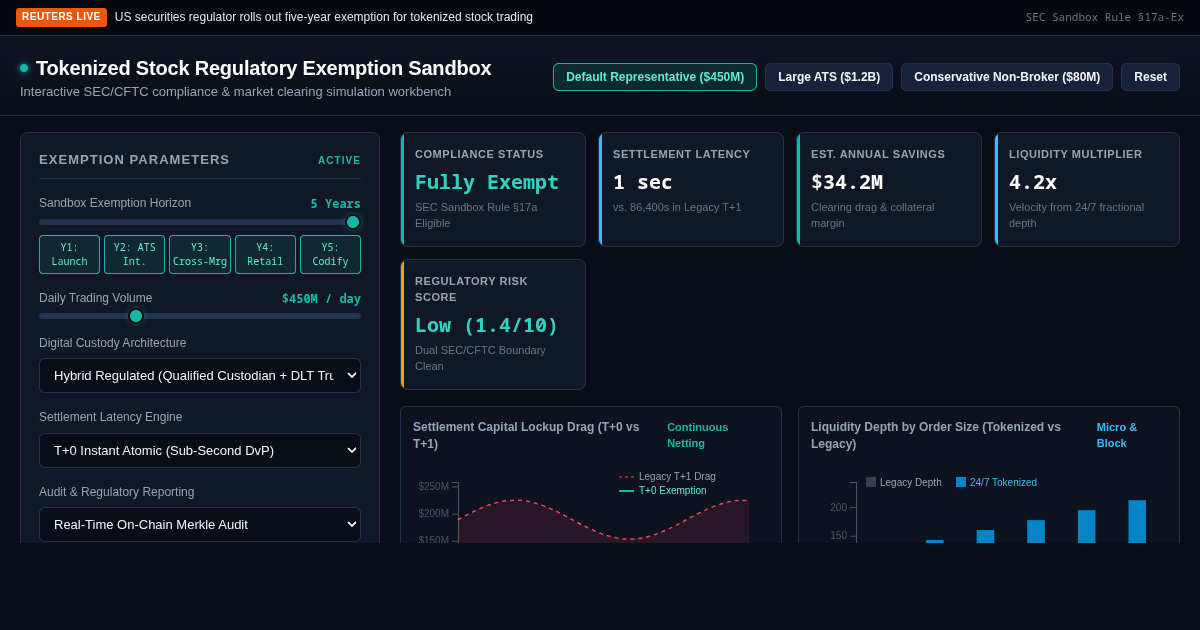Open Audit & Regulatory Reporting dropdown
The image size is (1200, 630).
[x=200, y=524]
